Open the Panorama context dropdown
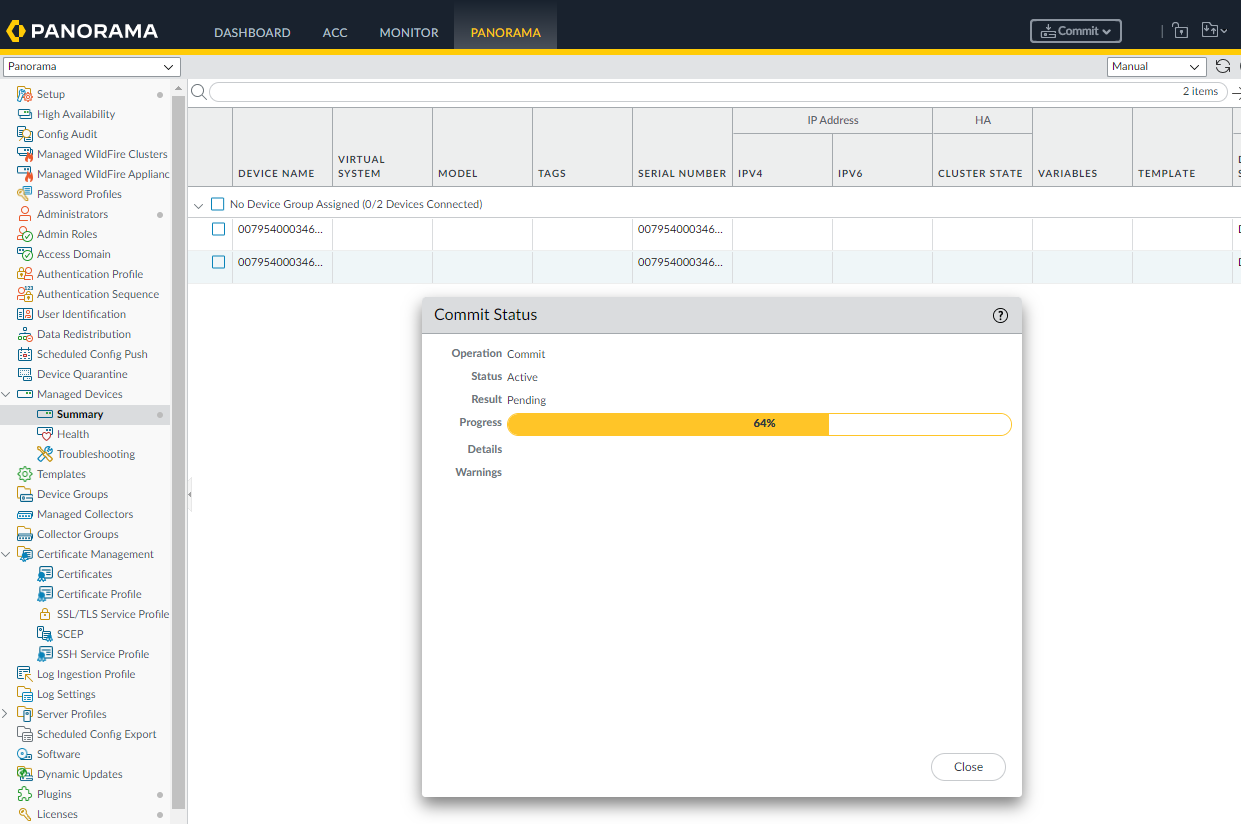The width and height of the screenshot is (1241, 824). pos(91,67)
